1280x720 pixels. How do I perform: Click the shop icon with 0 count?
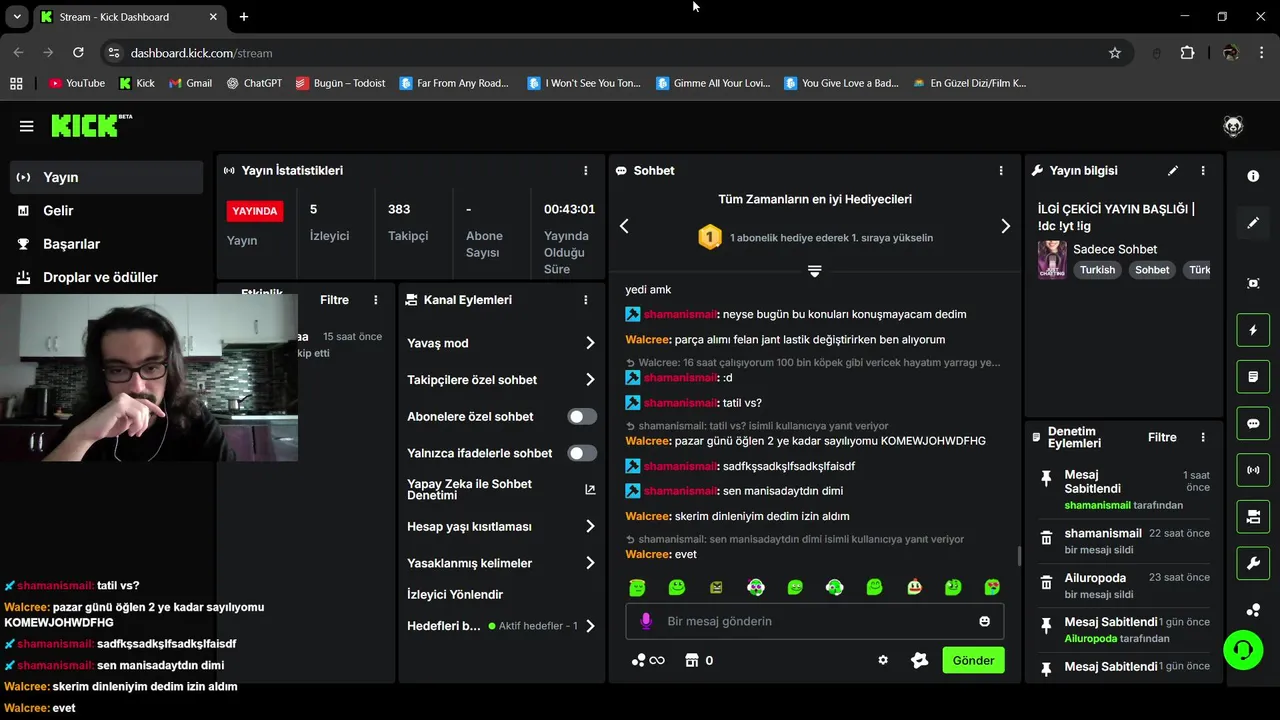[x=690, y=660]
